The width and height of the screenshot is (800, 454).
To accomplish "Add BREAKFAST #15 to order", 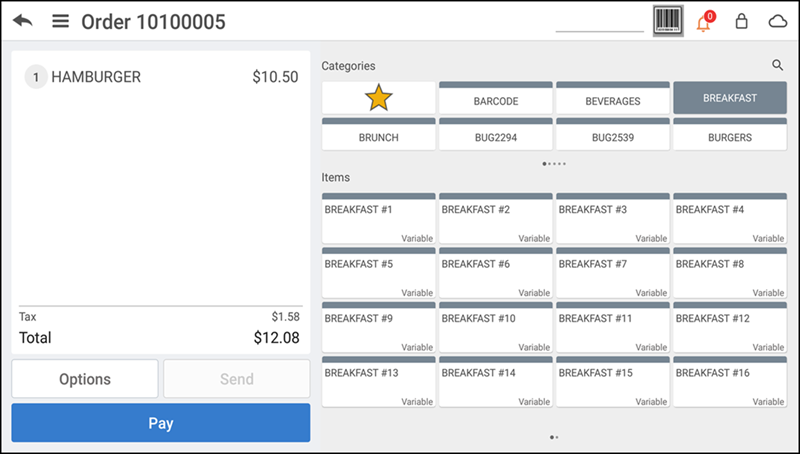I will pyautogui.click(x=613, y=382).
